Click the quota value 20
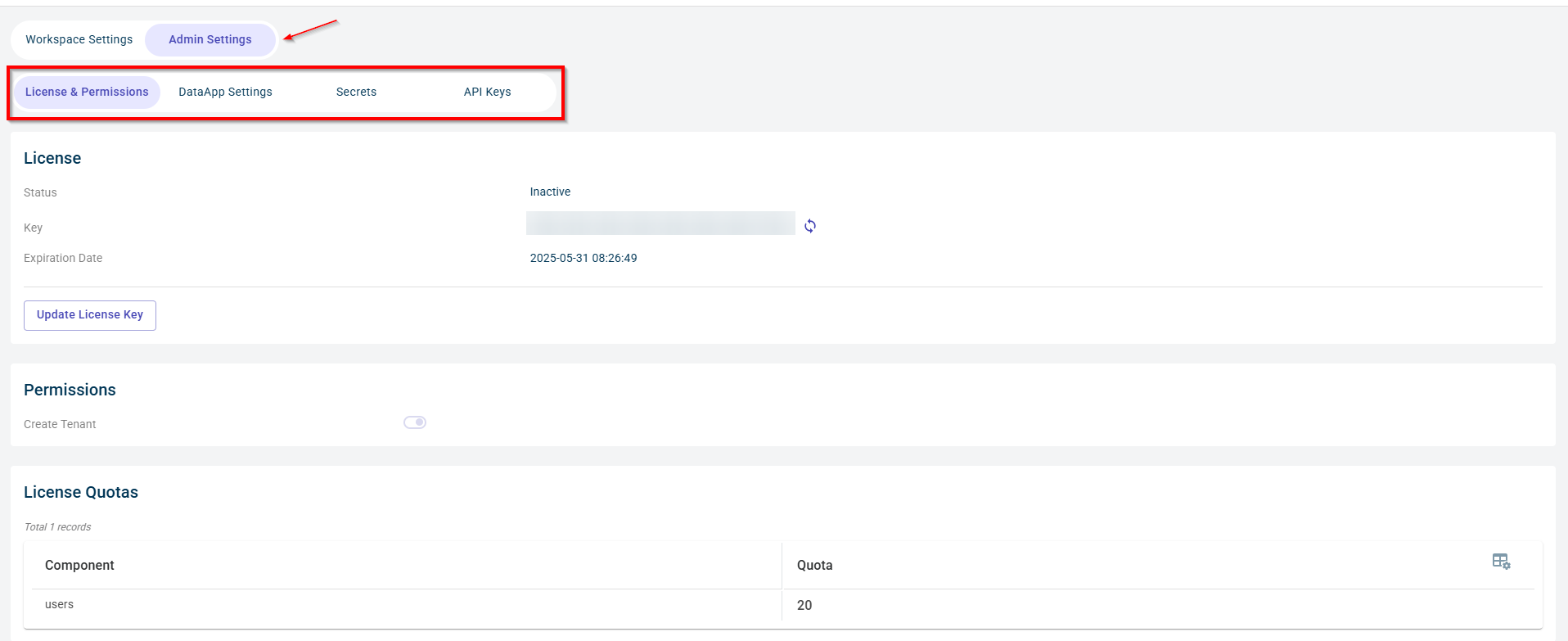 (804, 606)
